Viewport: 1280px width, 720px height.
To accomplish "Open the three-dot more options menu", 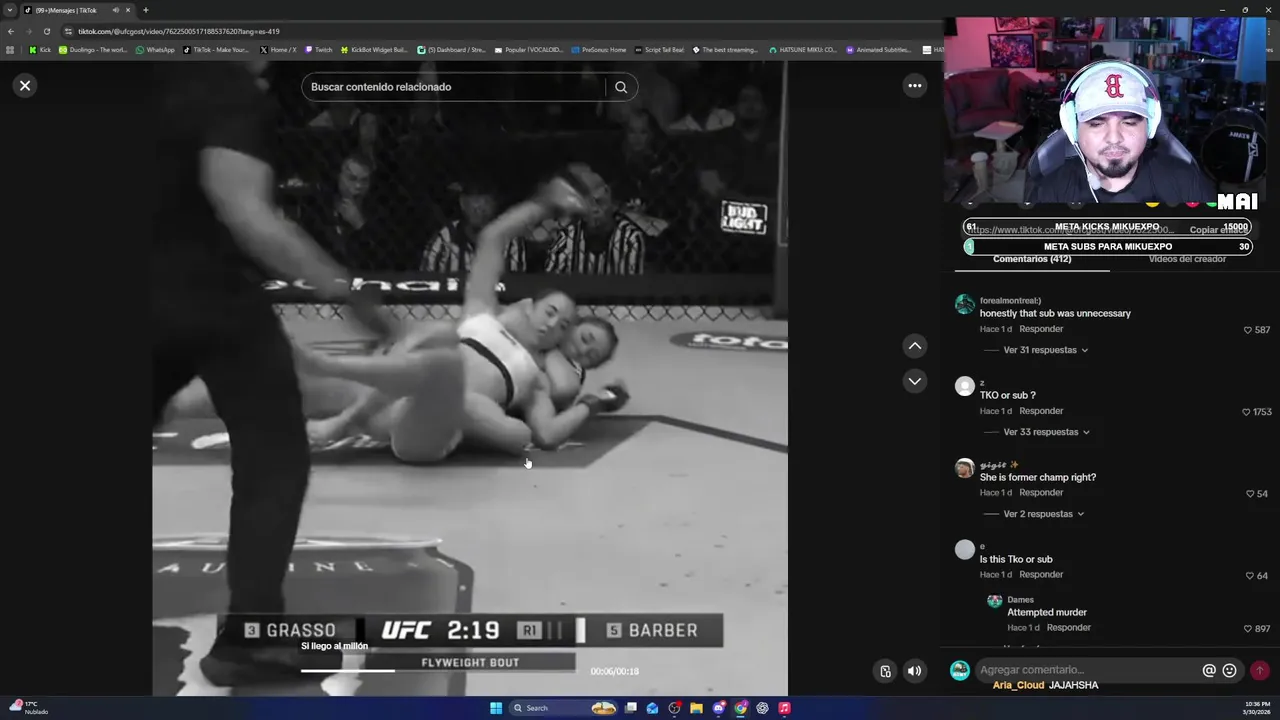I will 914,86.
